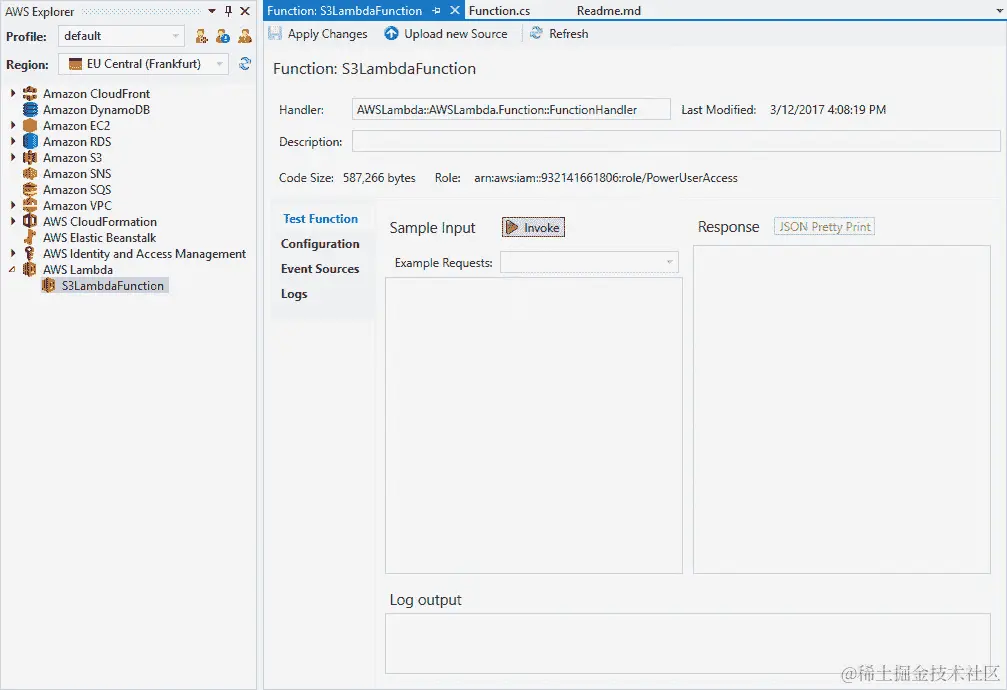Click the Amazon RDS icon
This screenshot has width=1007, height=690.
pos(30,141)
